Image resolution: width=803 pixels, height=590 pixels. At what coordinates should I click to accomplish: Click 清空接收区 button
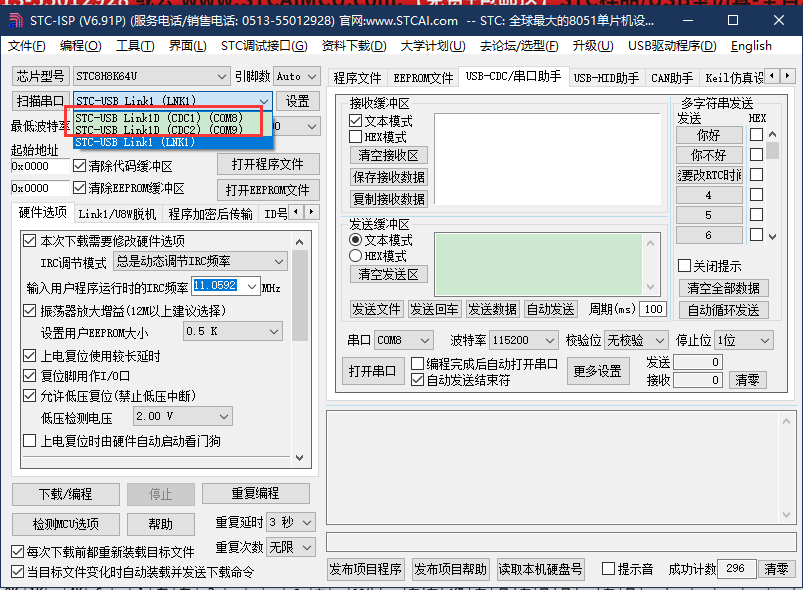pos(389,155)
